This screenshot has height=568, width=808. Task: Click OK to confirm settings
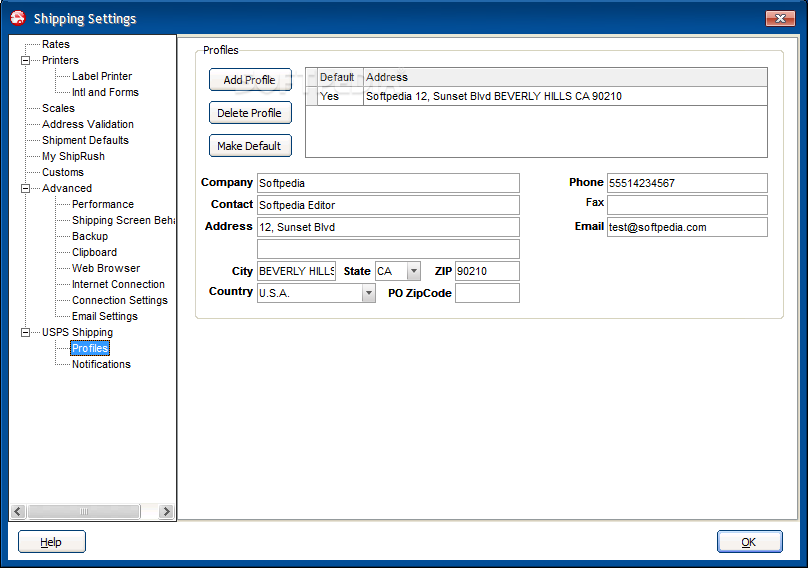pyautogui.click(x=749, y=542)
